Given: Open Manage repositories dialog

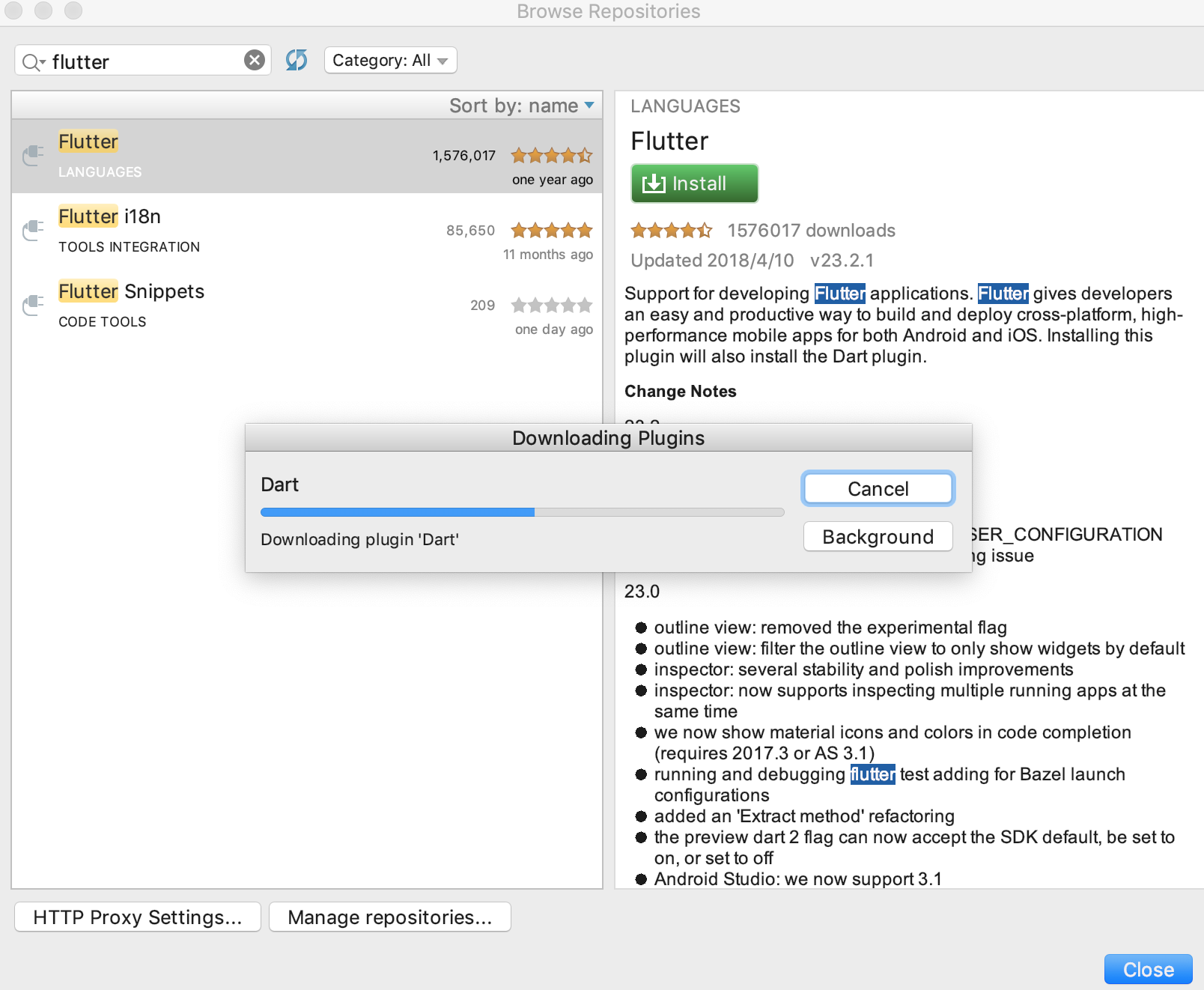Looking at the screenshot, I should (x=389, y=917).
